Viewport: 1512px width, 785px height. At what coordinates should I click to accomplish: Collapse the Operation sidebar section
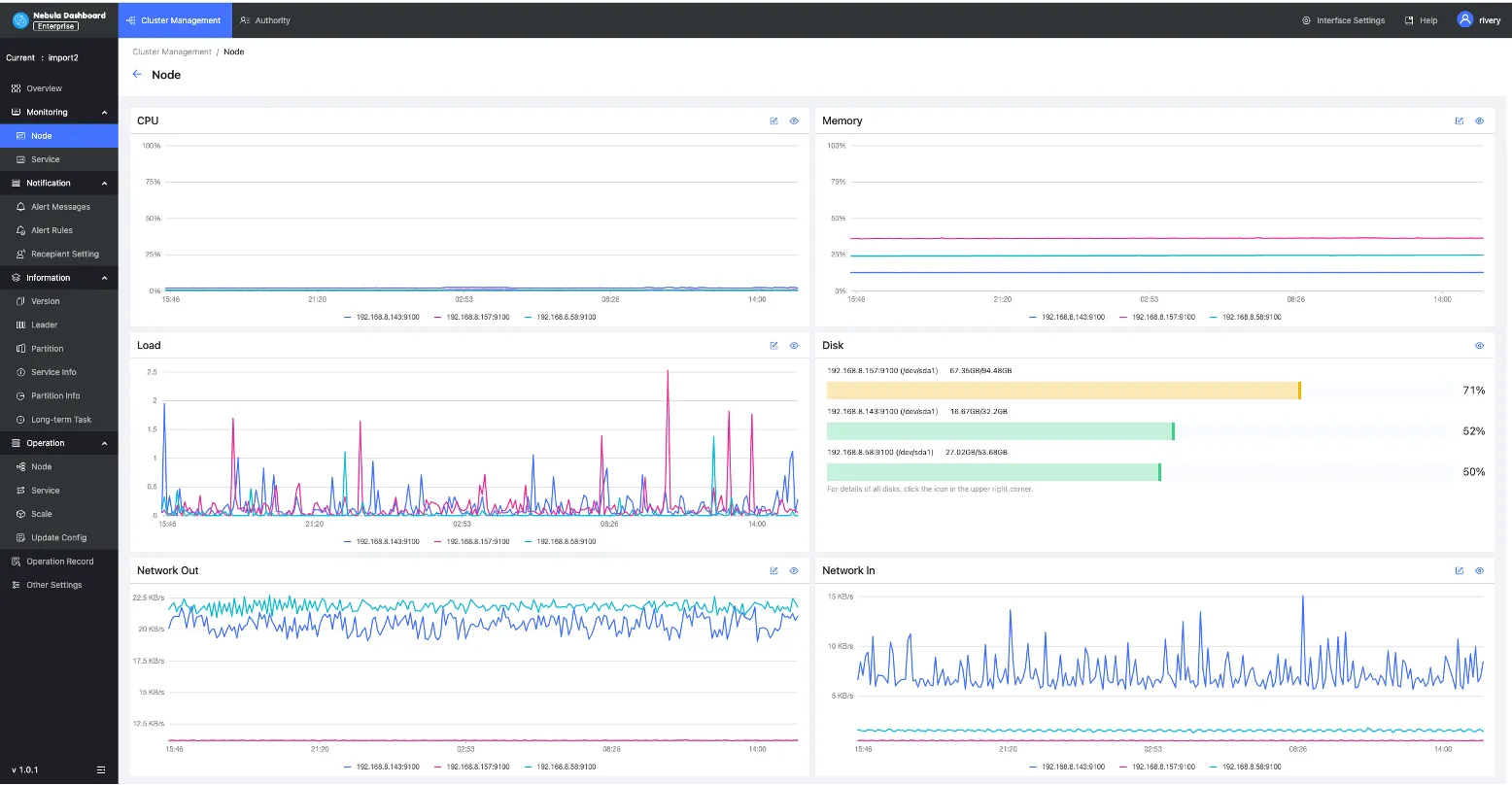coord(104,443)
